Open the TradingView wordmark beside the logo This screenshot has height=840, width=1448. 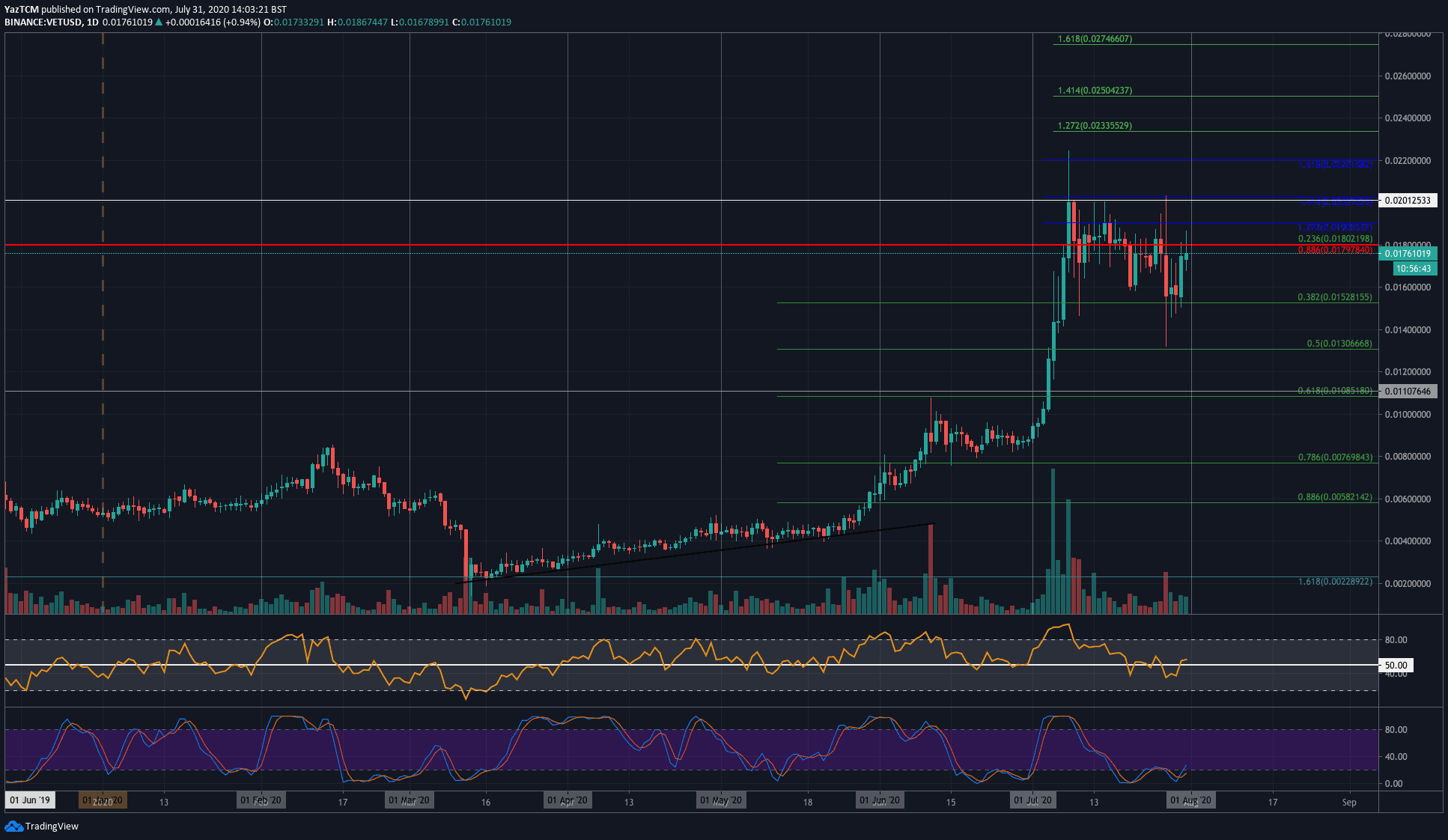[x=52, y=826]
